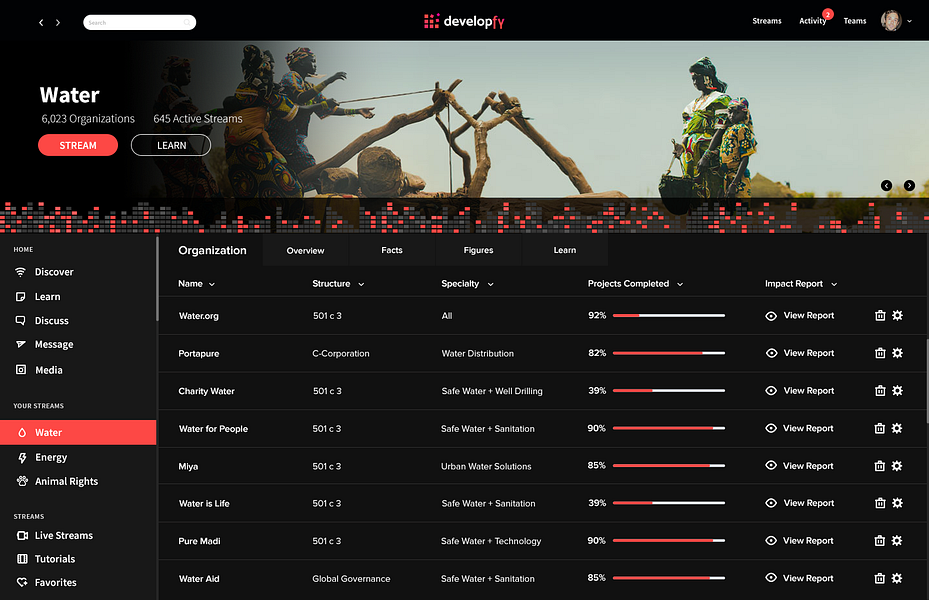The width and height of the screenshot is (929, 600).
Task: Open View Report link for Water.org
Action: 809,316
